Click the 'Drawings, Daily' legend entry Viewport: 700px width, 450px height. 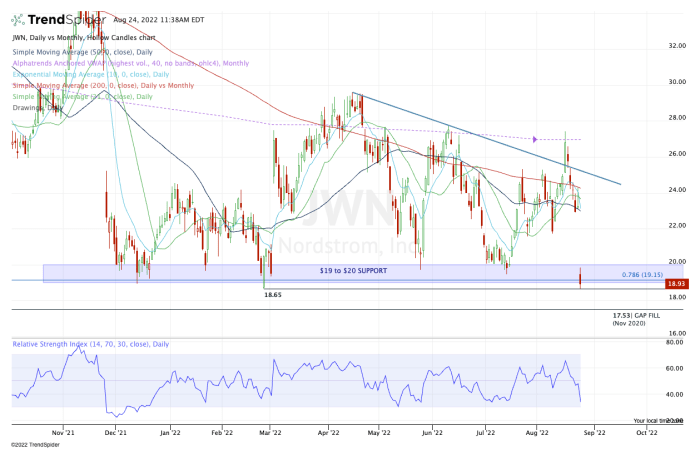[38, 108]
